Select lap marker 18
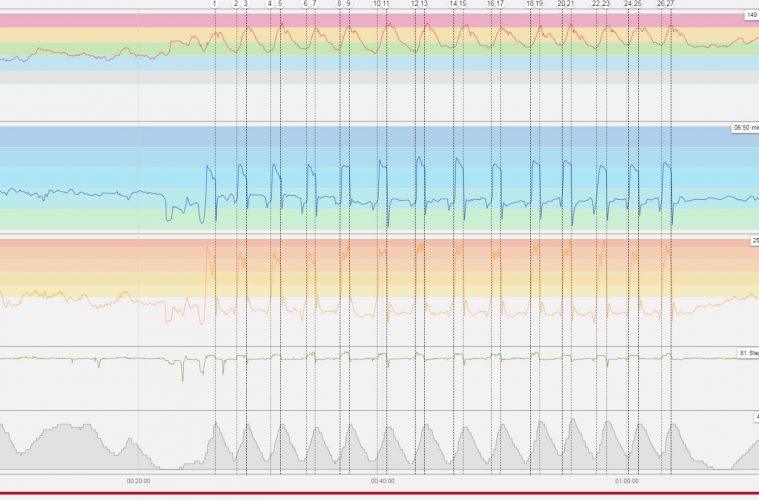 click(530, 4)
